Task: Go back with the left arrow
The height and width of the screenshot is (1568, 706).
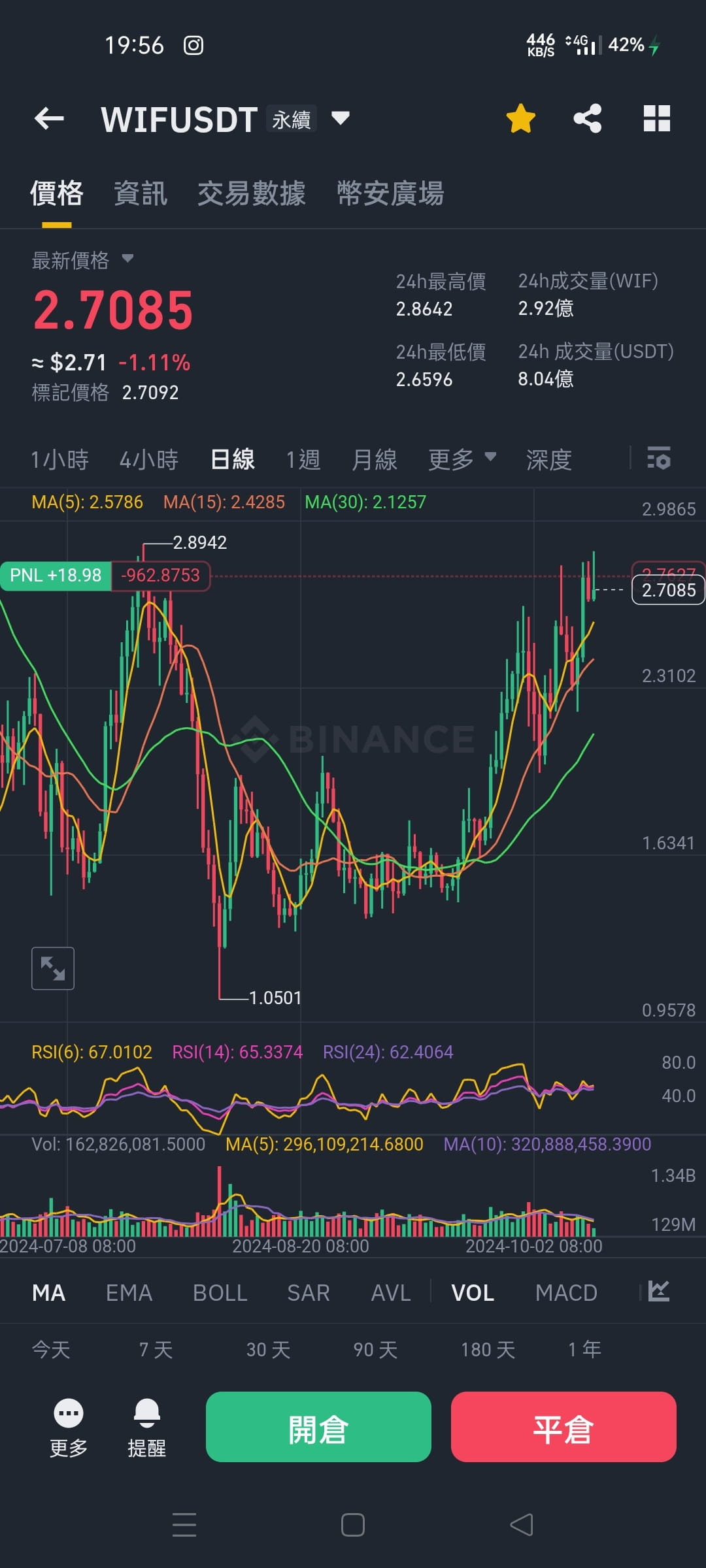Action: (49, 119)
